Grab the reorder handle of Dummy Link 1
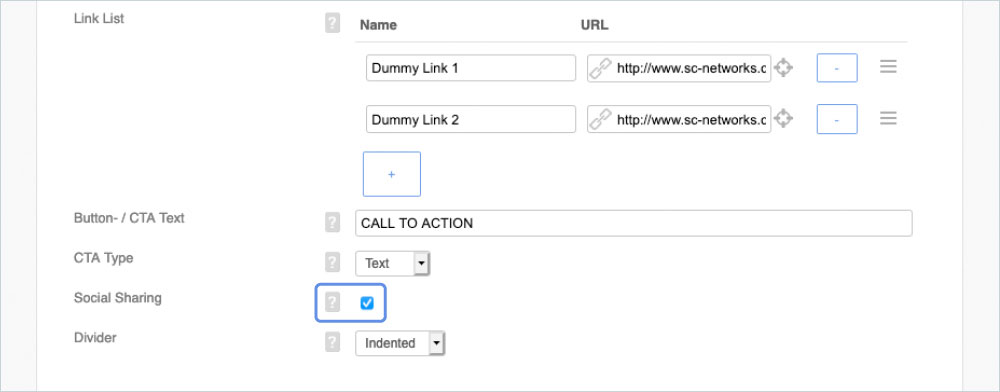This screenshot has width=1000, height=392. pos(888,67)
